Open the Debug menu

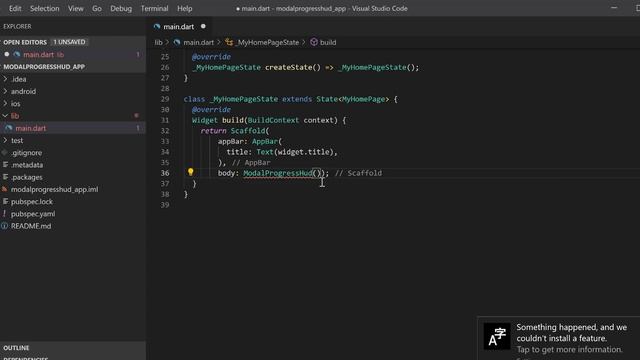[121, 9]
